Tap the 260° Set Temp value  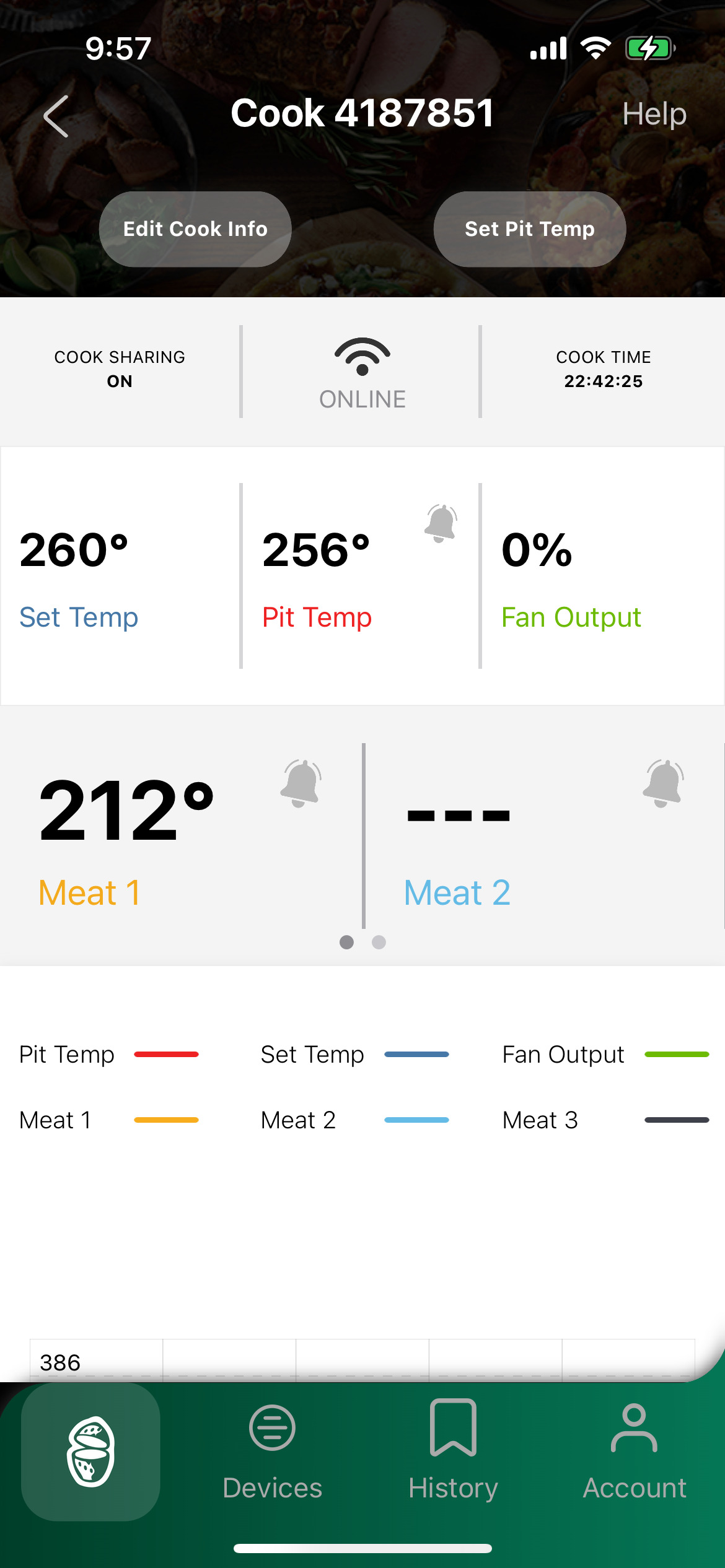[x=74, y=550]
